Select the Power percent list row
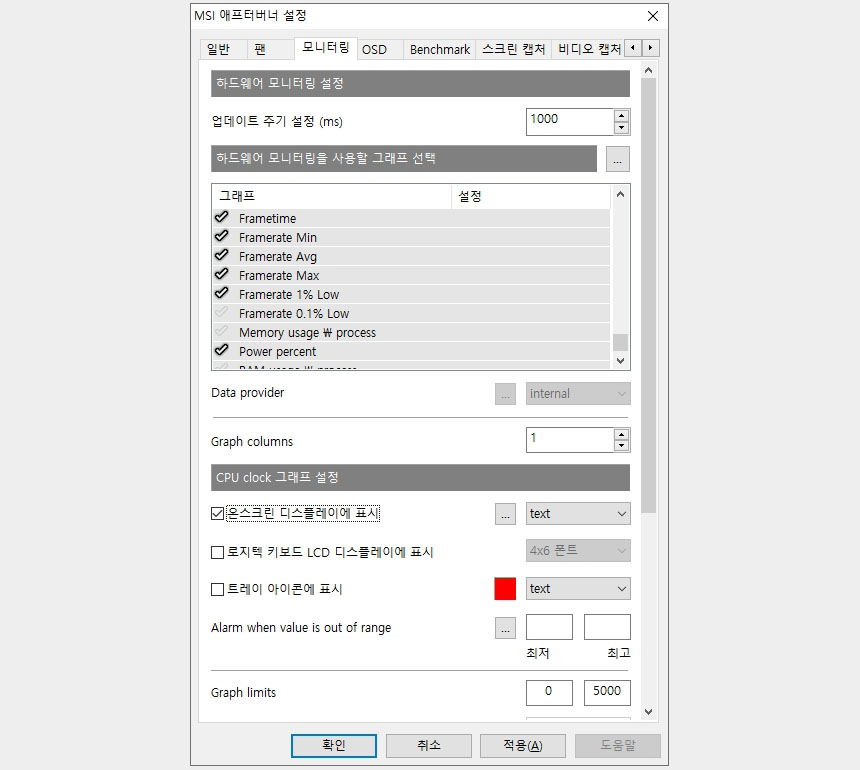This screenshot has height=770, width=860. tap(411, 351)
